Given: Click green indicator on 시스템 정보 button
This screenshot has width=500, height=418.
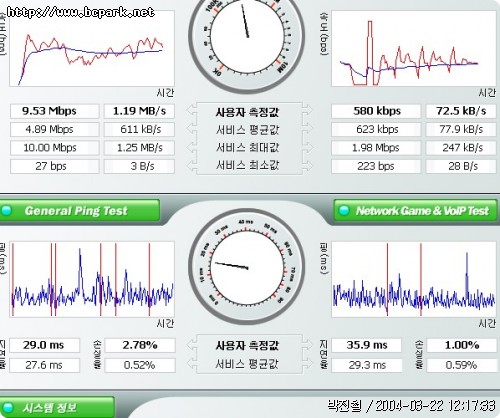Looking at the screenshot, I should click(7, 407).
